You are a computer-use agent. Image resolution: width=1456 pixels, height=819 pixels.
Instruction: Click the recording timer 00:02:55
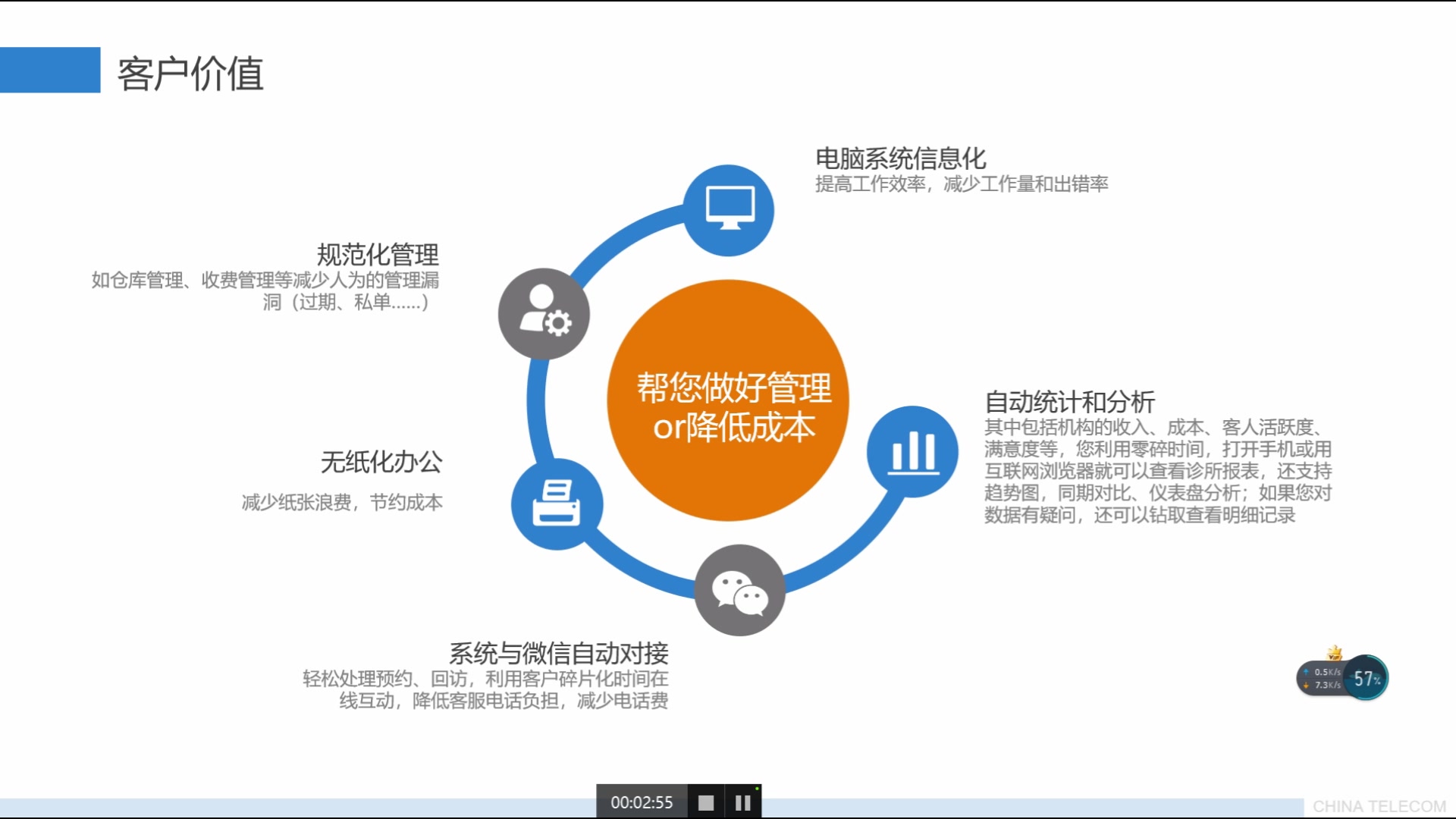tap(642, 802)
